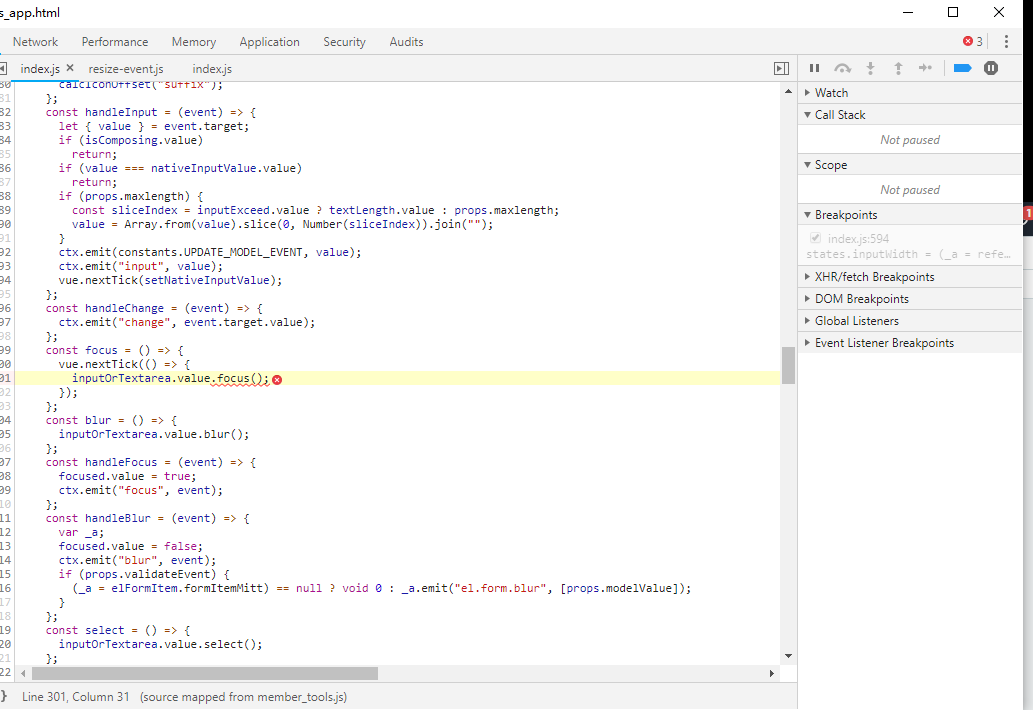Click the highlighted line 301 focus() code
Screen dimensions: 1033x710
click(x=171, y=378)
